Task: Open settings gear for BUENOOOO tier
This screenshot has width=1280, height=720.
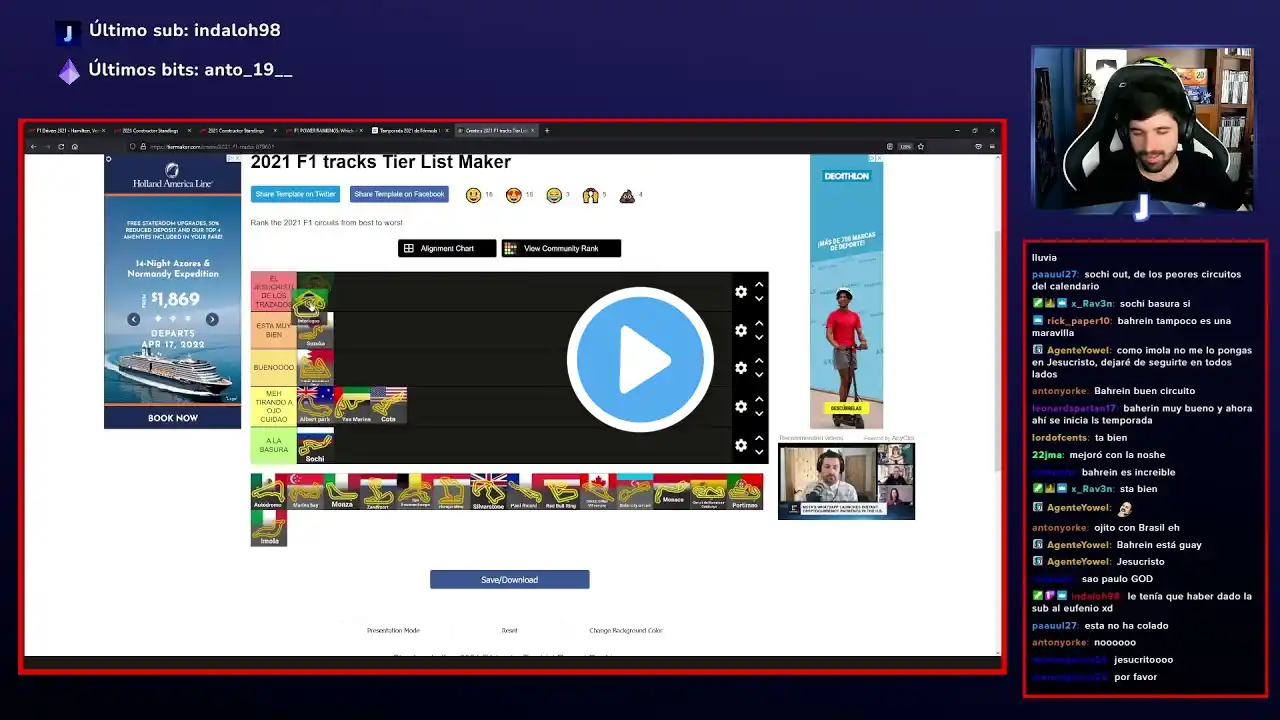Action: 741,368
